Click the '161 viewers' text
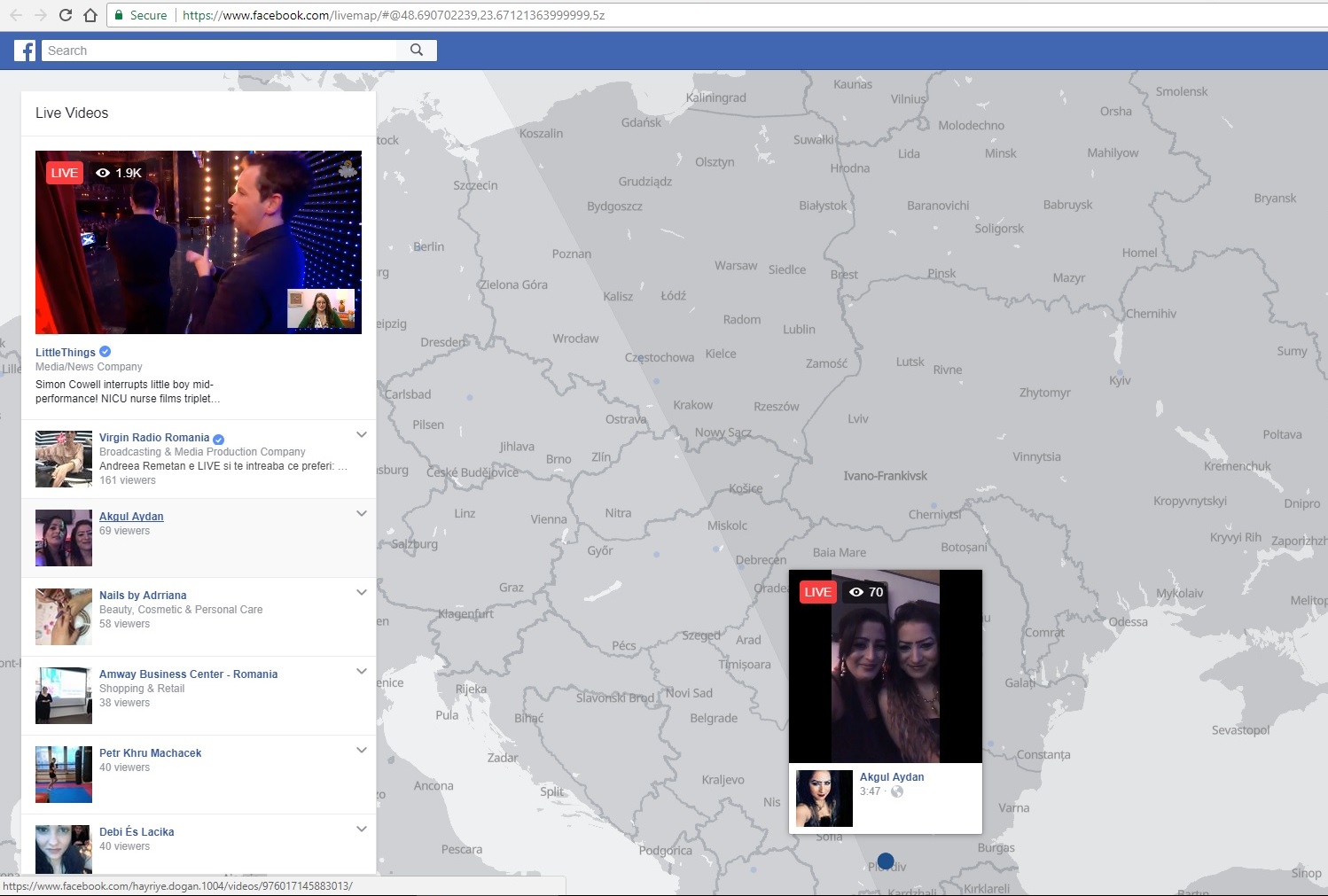The height and width of the screenshot is (896, 1328). [128, 480]
